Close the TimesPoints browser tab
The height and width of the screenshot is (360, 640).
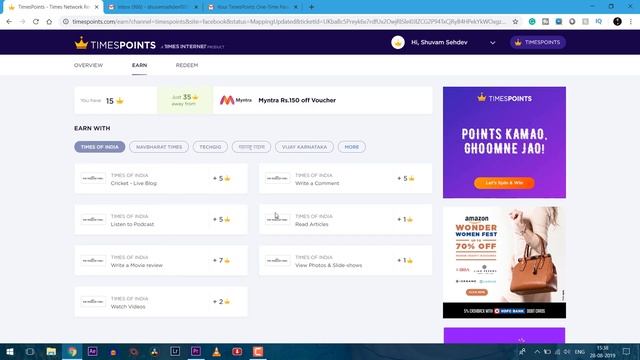coord(97,7)
